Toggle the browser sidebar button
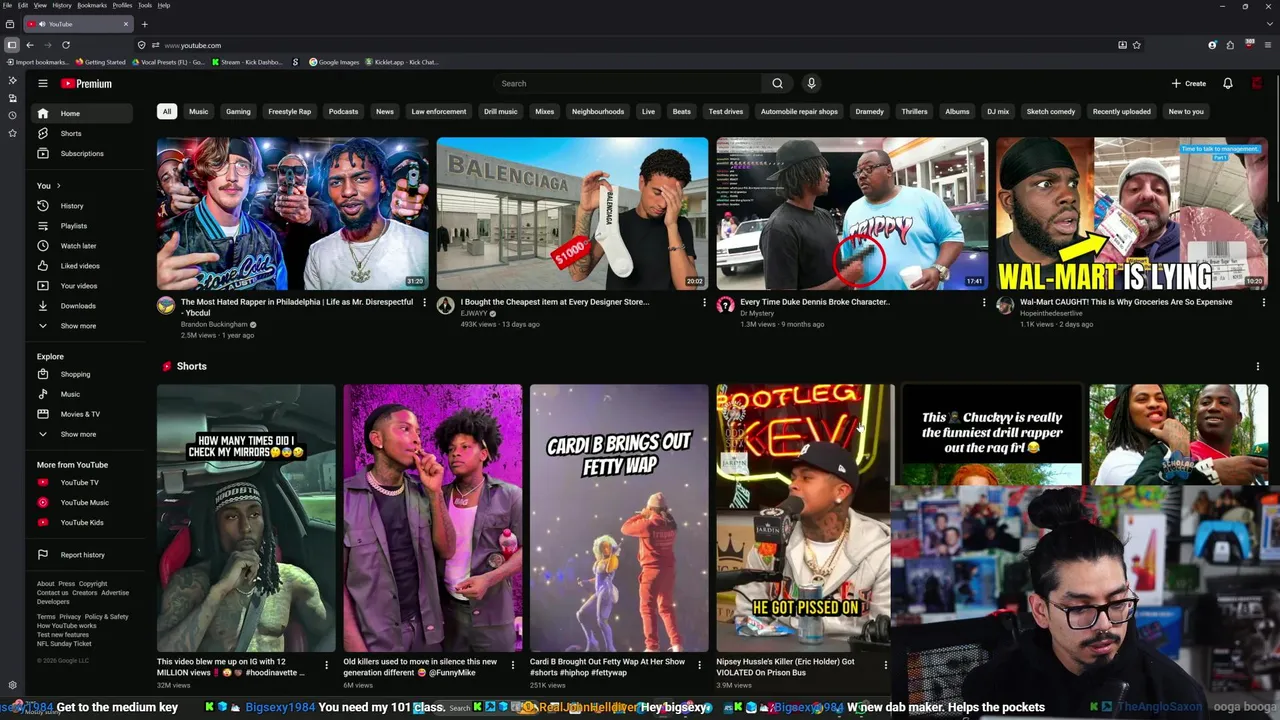The image size is (1280, 720). 12,45
